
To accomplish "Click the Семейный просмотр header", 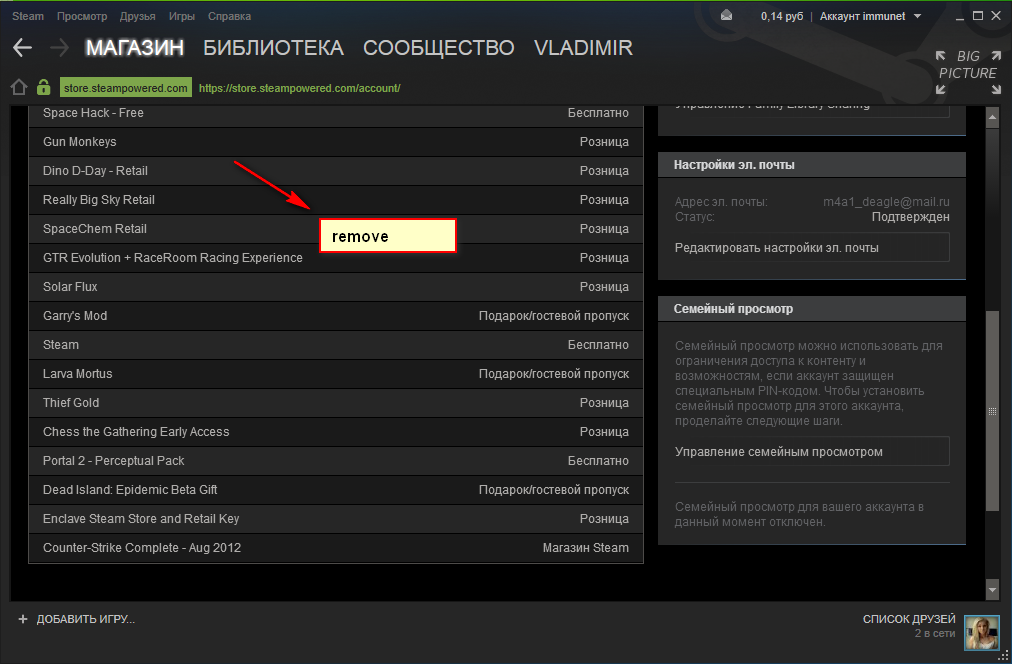I will 811,308.
